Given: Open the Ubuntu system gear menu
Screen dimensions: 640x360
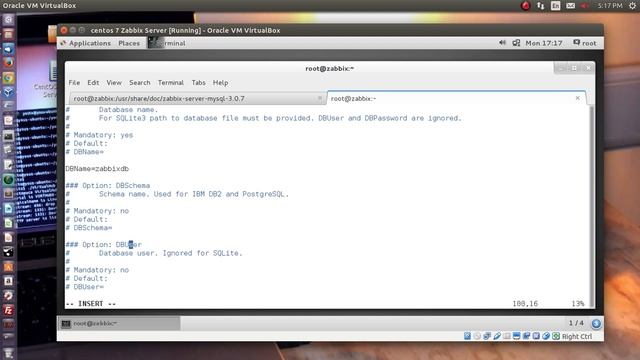Looking at the screenshot, I should point(632,5).
